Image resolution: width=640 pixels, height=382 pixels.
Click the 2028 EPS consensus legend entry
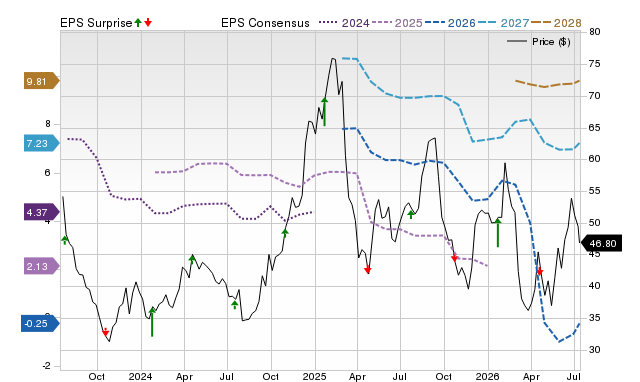click(x=556, y=23)
